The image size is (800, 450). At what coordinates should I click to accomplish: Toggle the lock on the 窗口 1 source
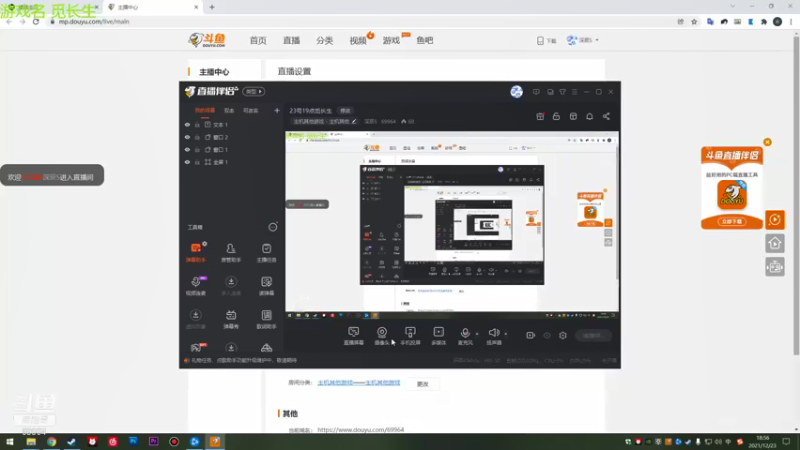pos(197,149)
